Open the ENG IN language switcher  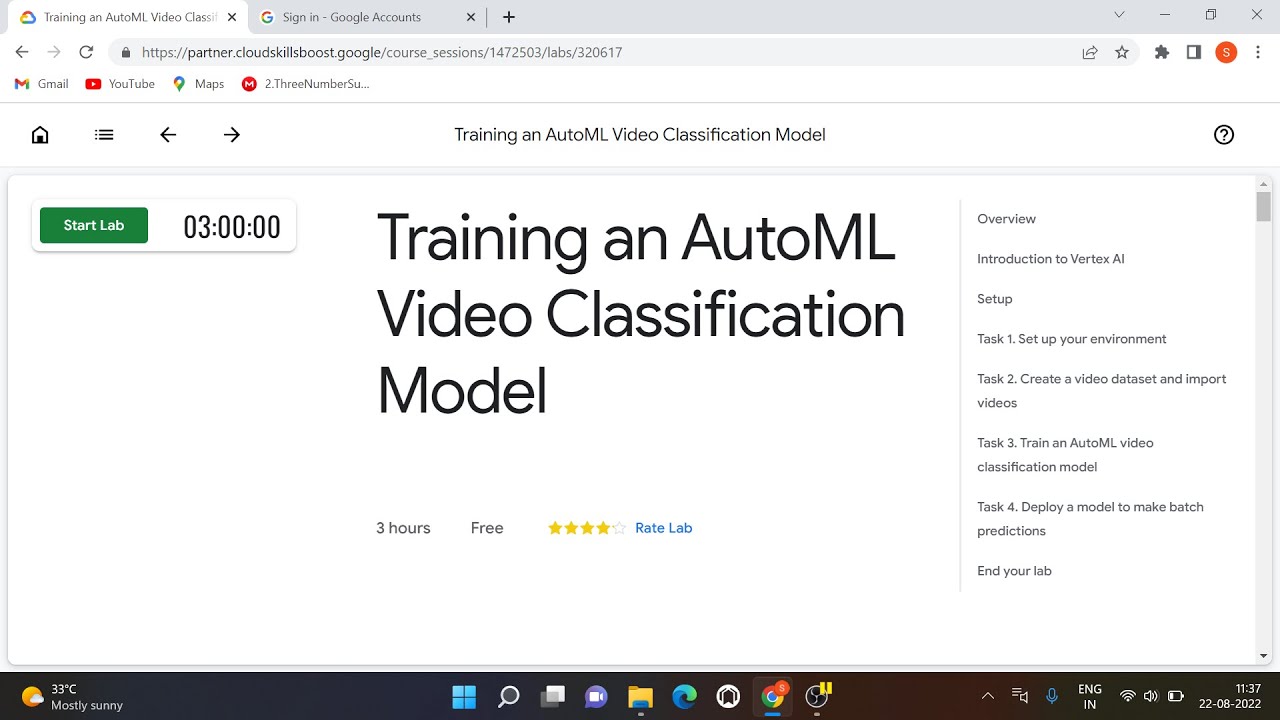tap(1090, 696)
